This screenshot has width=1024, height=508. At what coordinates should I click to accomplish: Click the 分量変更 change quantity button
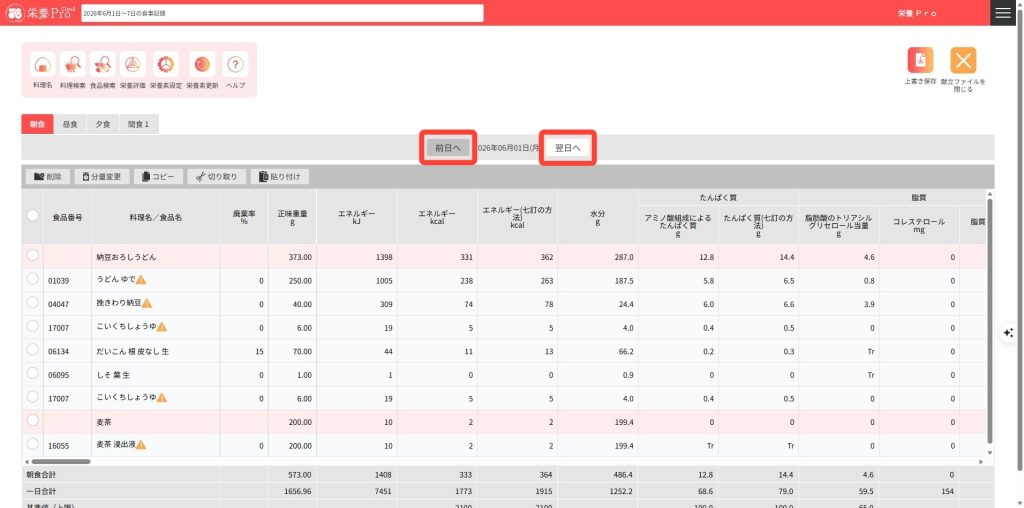(102, 176)
